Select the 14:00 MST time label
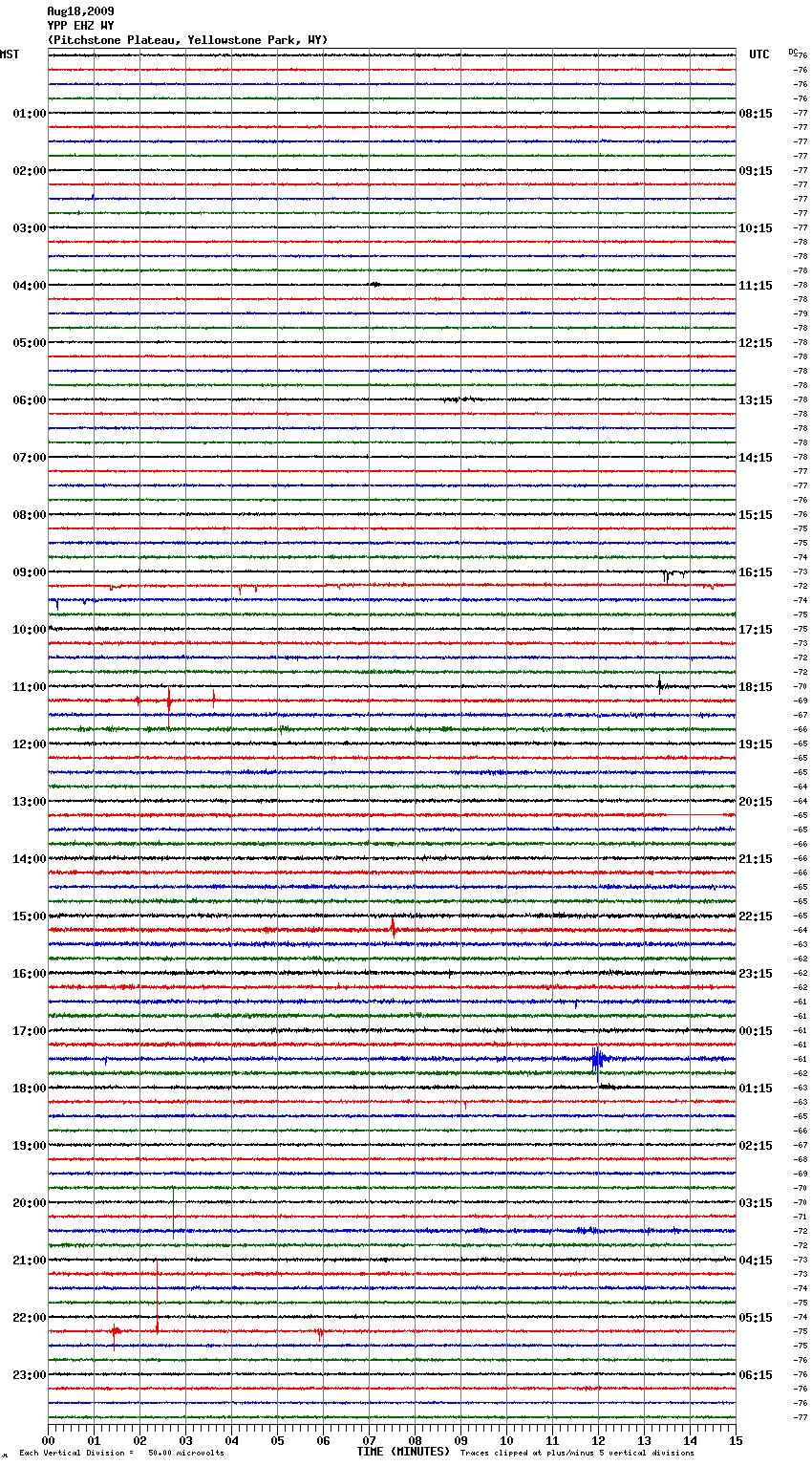 [x=29, y=859]
